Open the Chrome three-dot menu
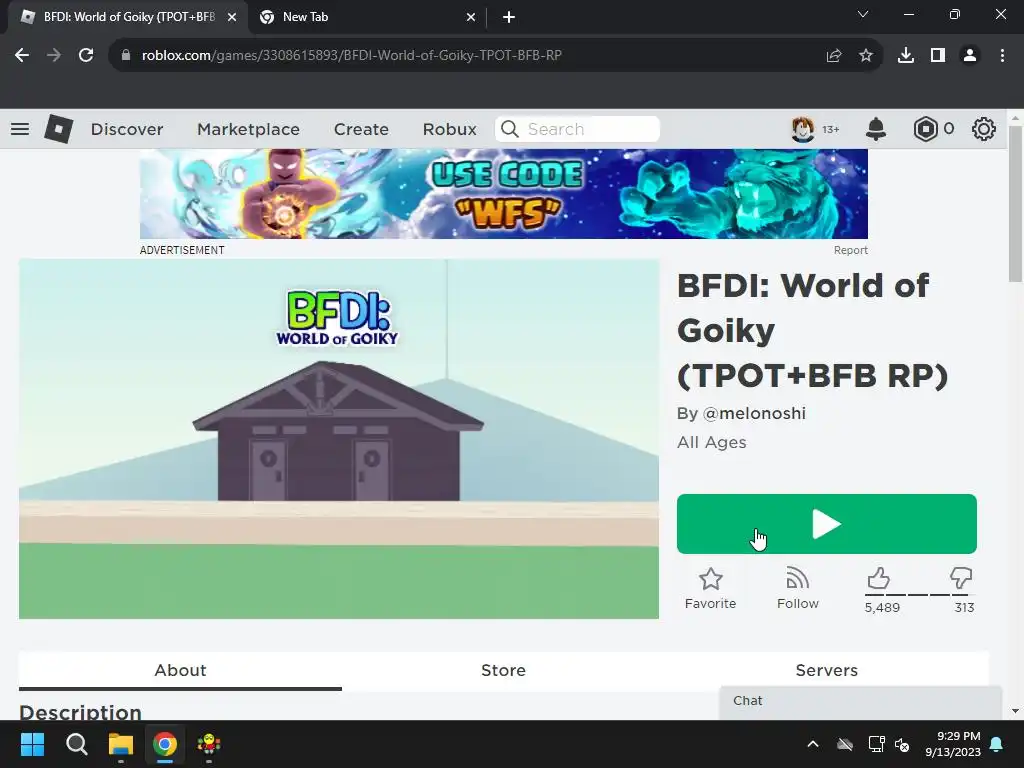 tap(1002, 56)
